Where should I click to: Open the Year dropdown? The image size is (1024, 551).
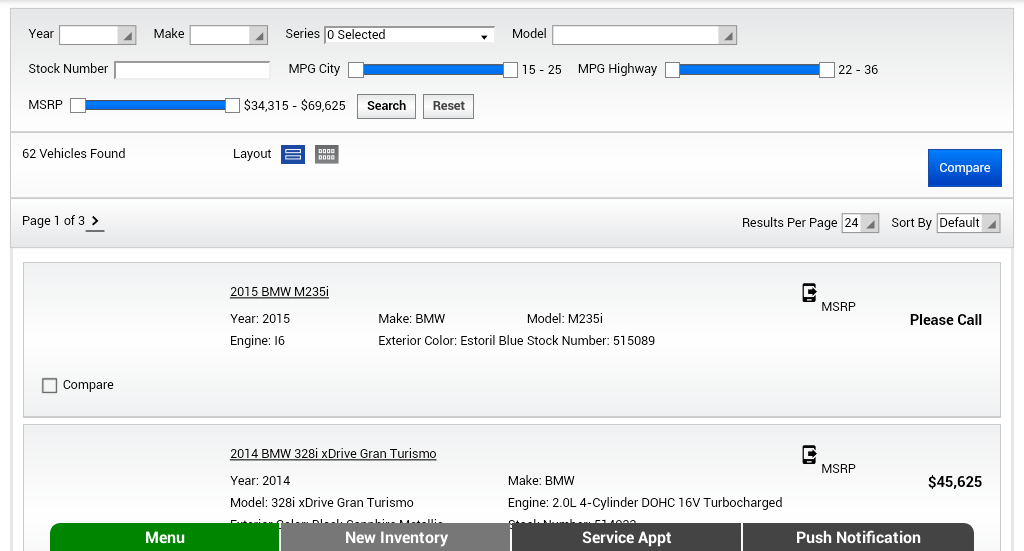click(x=97, y=35)
